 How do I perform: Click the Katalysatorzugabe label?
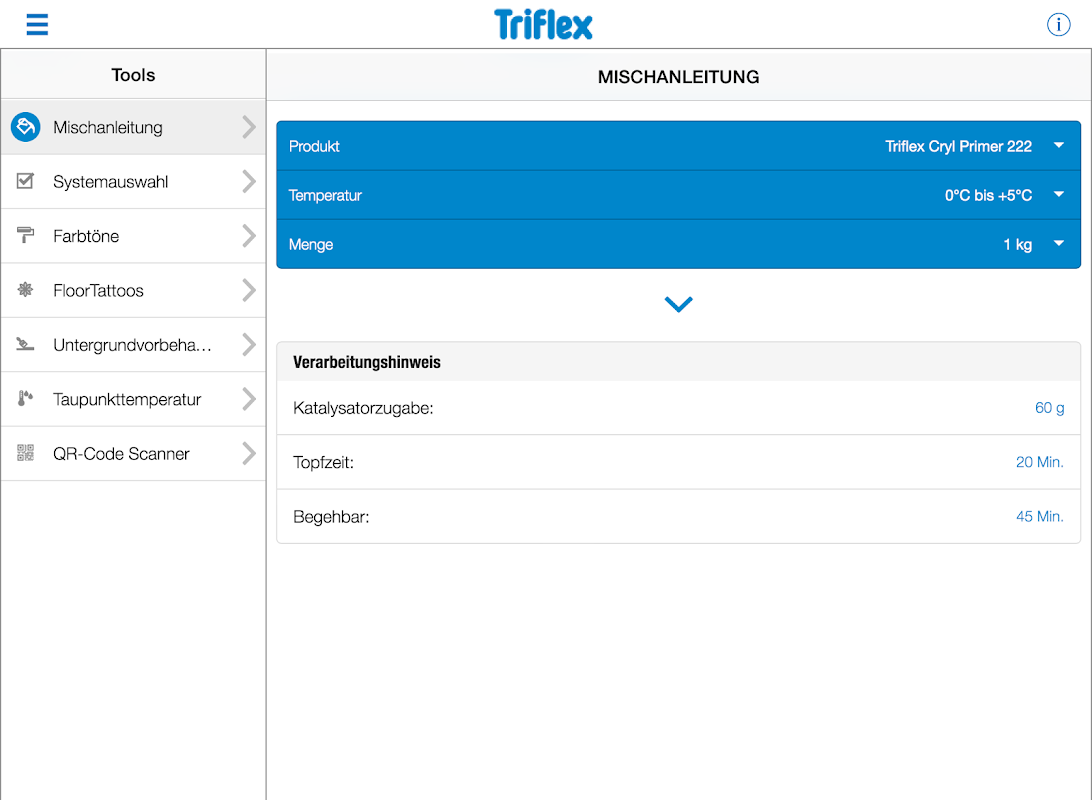point(363,408)
